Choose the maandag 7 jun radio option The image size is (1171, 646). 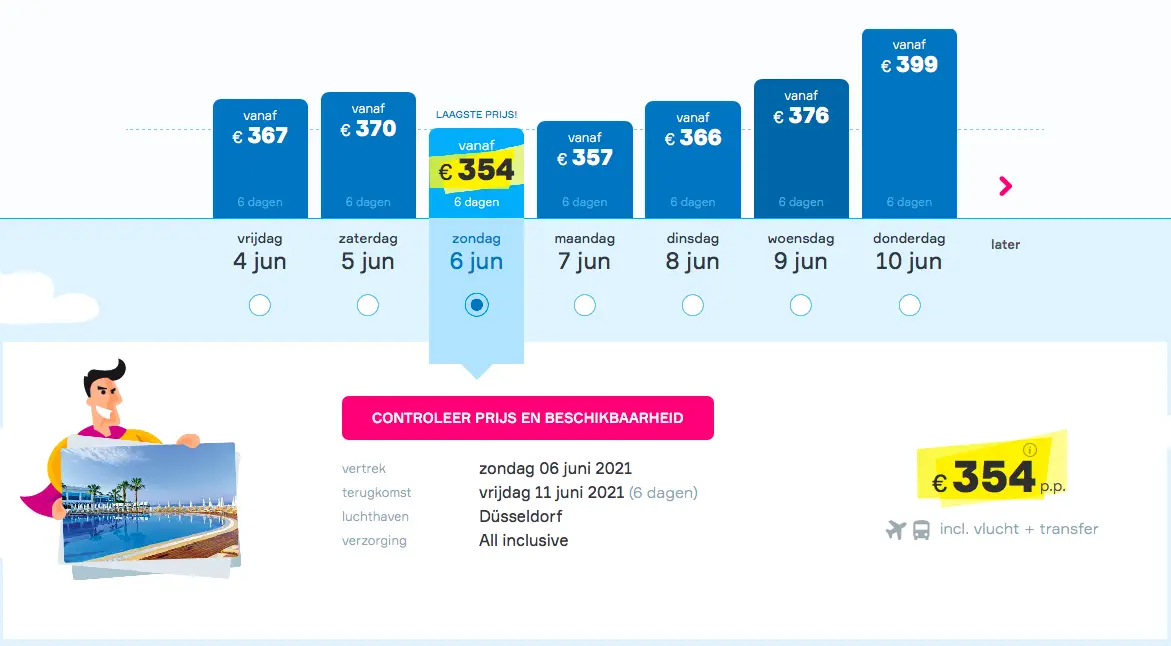coord(585,305)
